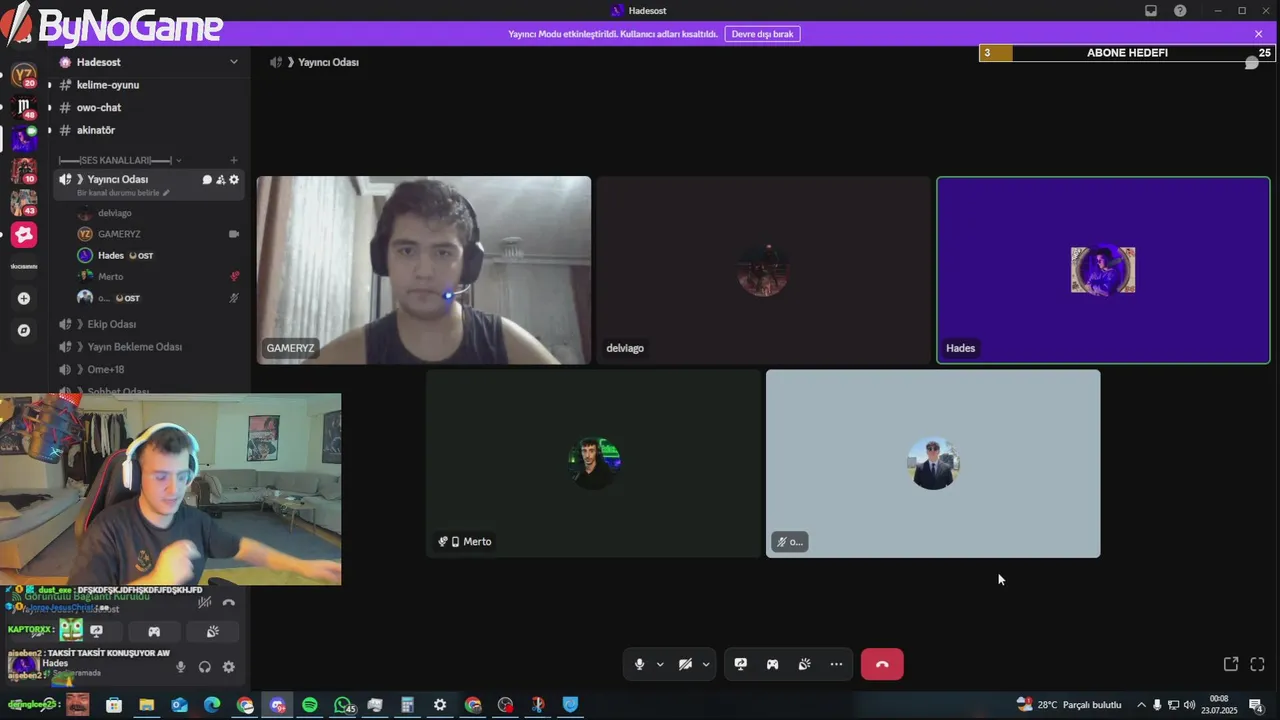Toggle noise suppression in voice panel

205,602
